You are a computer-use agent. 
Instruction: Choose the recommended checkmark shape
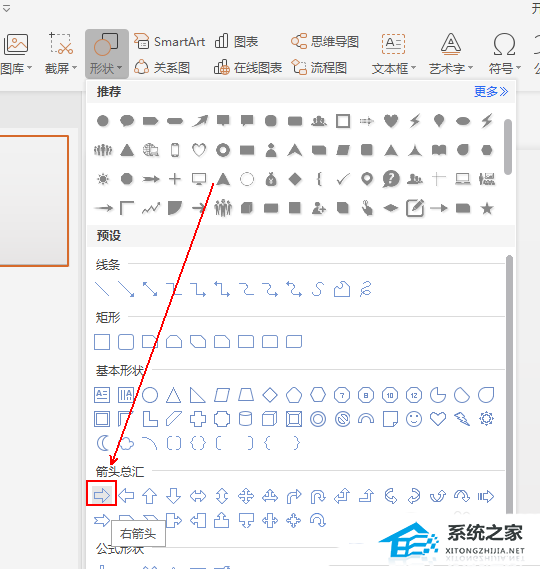coord(343,179)
